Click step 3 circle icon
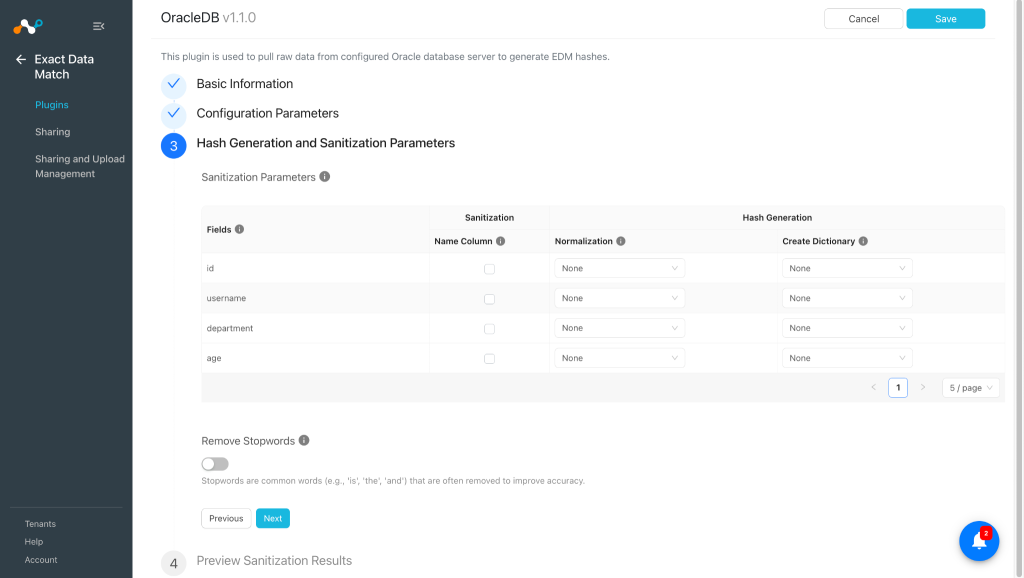Image resolution: width=1024 pixels, height=578 pixels. [174, 146]
